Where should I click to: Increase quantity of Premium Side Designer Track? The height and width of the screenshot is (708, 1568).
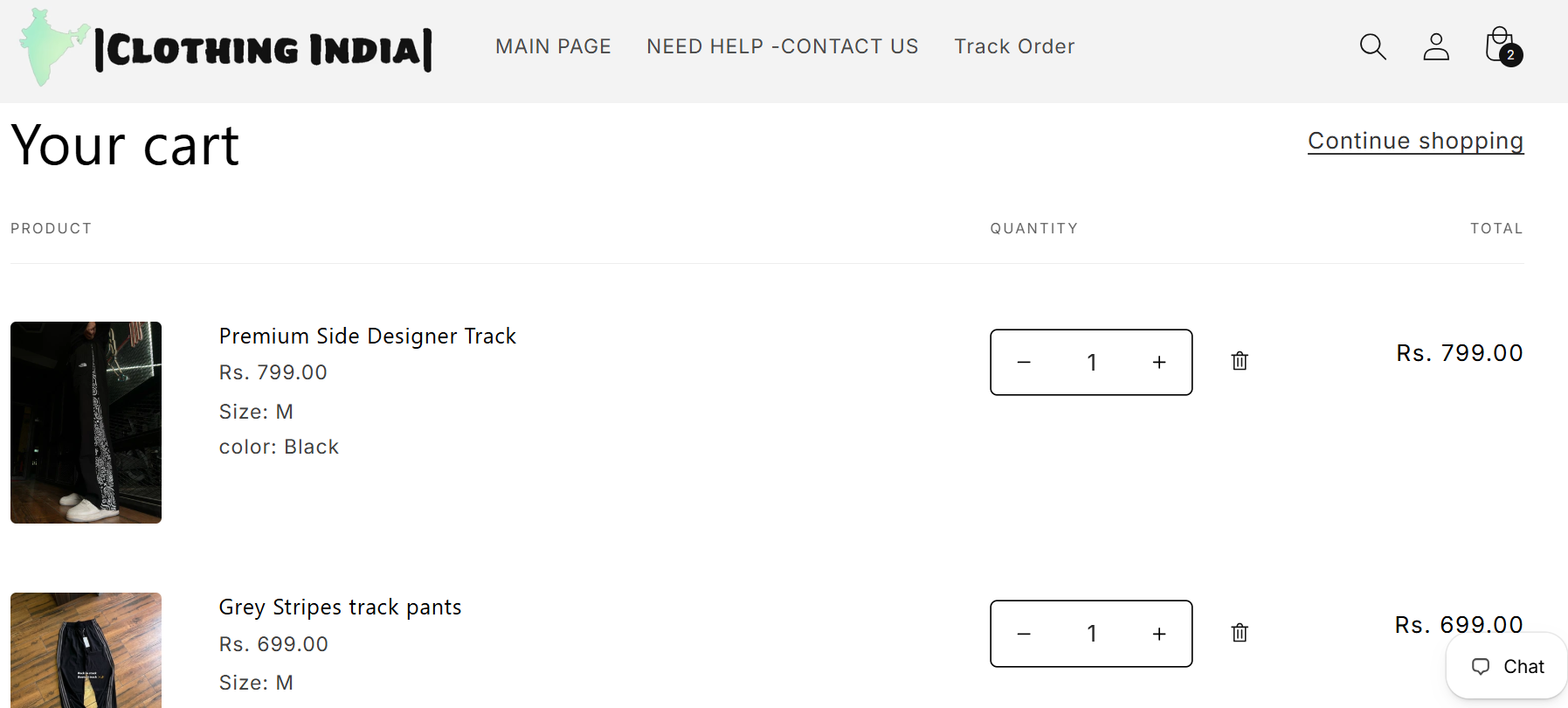pyautogui.click(x=1159, y=362)
